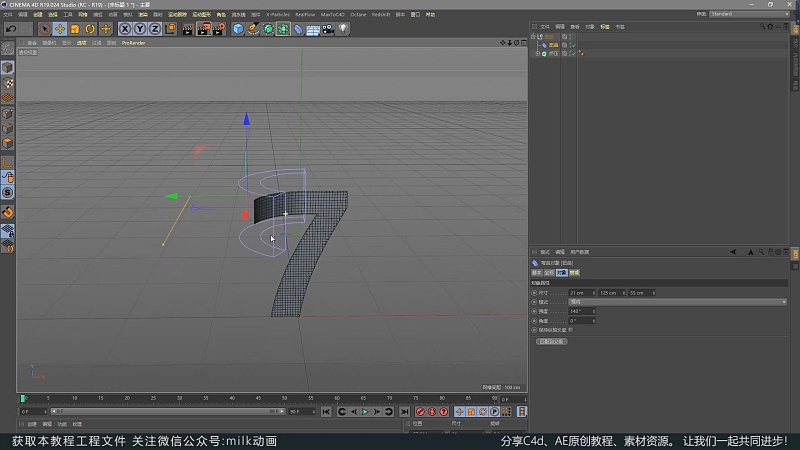Click the 140° strength field

click(x=580, y=311)
